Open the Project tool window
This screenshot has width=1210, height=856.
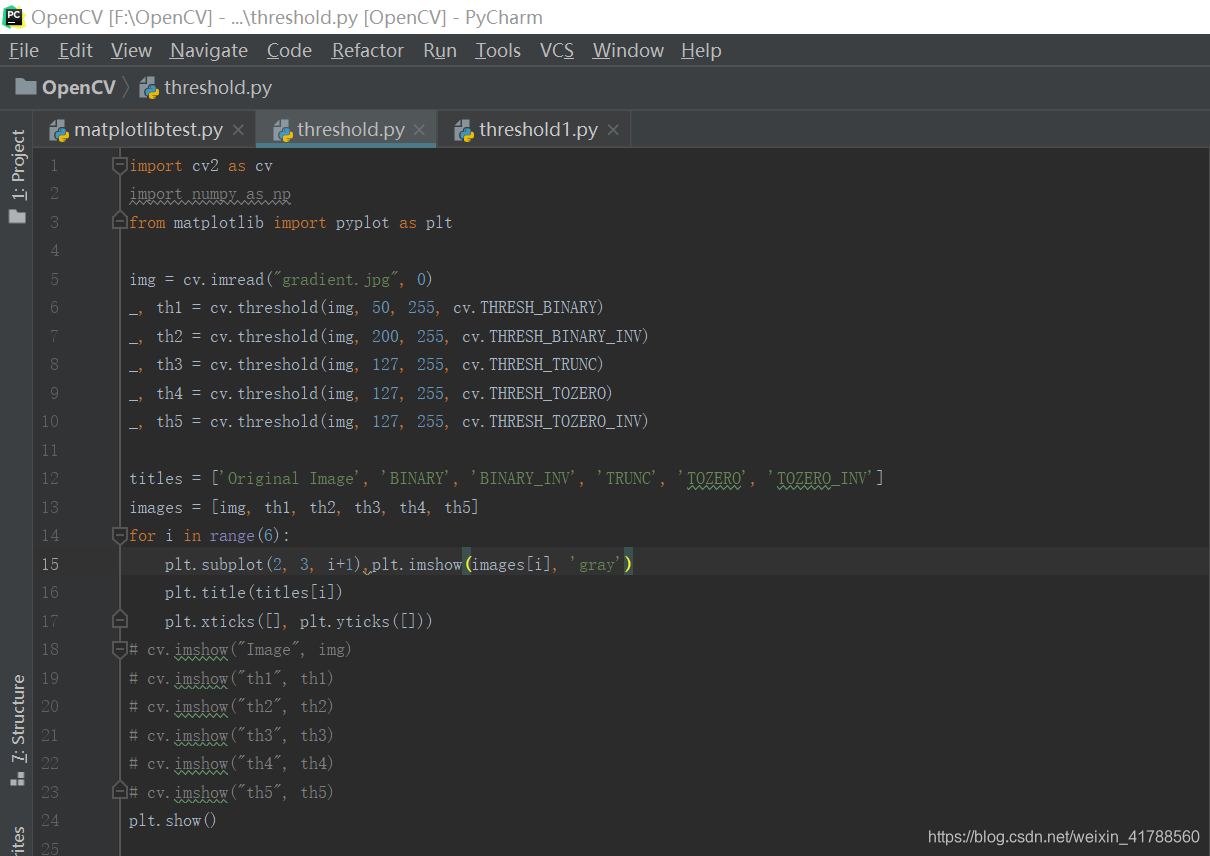(x=17, y=176)
